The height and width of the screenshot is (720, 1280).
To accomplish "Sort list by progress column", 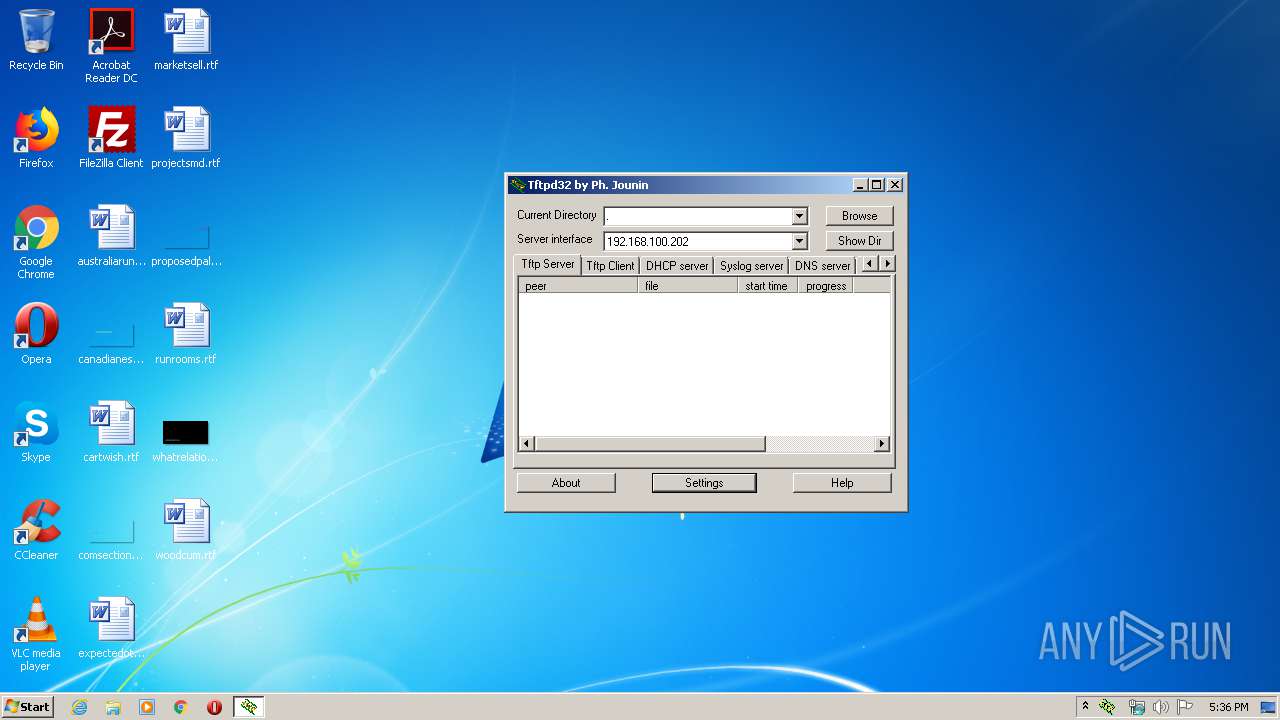I will tap(826, 286).
